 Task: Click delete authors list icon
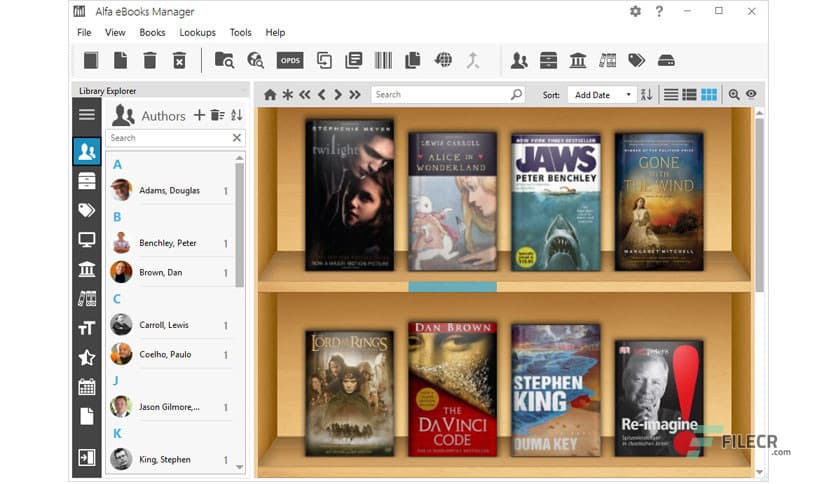pos(218,115)
